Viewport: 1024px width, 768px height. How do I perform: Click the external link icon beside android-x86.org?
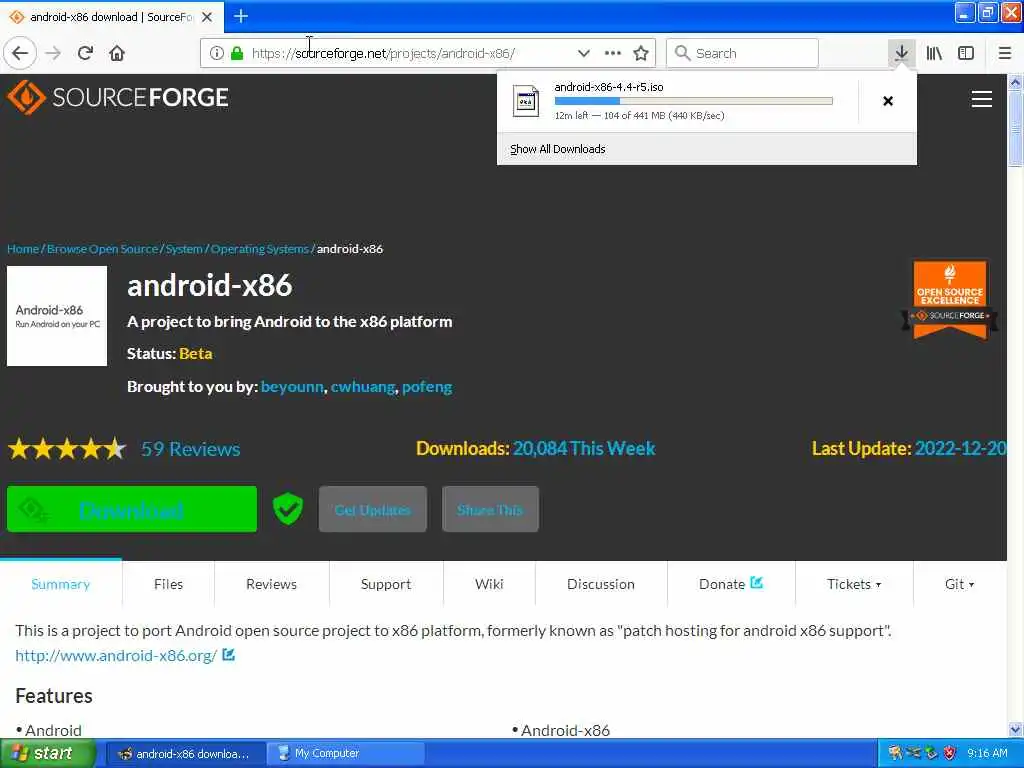(x=229, y=654)
